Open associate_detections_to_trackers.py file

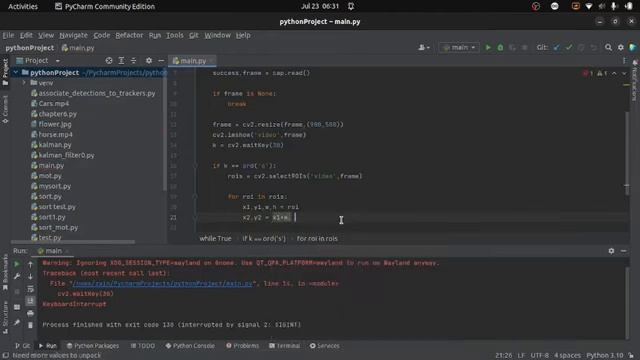click(97, 93)
